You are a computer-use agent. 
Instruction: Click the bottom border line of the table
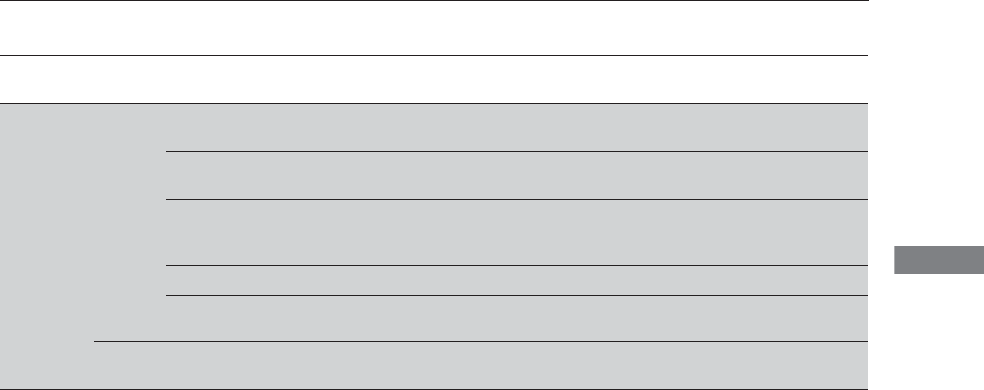434,389
